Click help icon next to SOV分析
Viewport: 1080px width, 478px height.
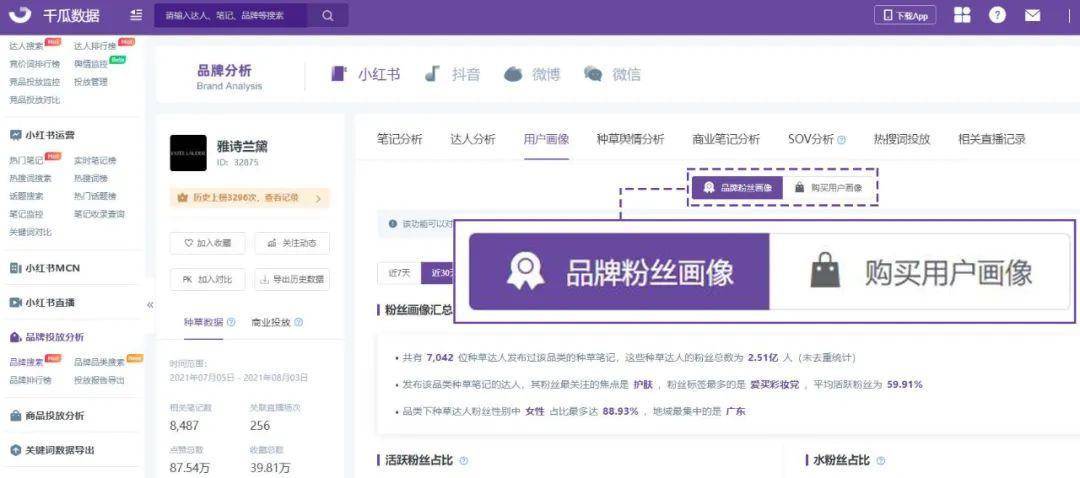[x=842, y=140]
